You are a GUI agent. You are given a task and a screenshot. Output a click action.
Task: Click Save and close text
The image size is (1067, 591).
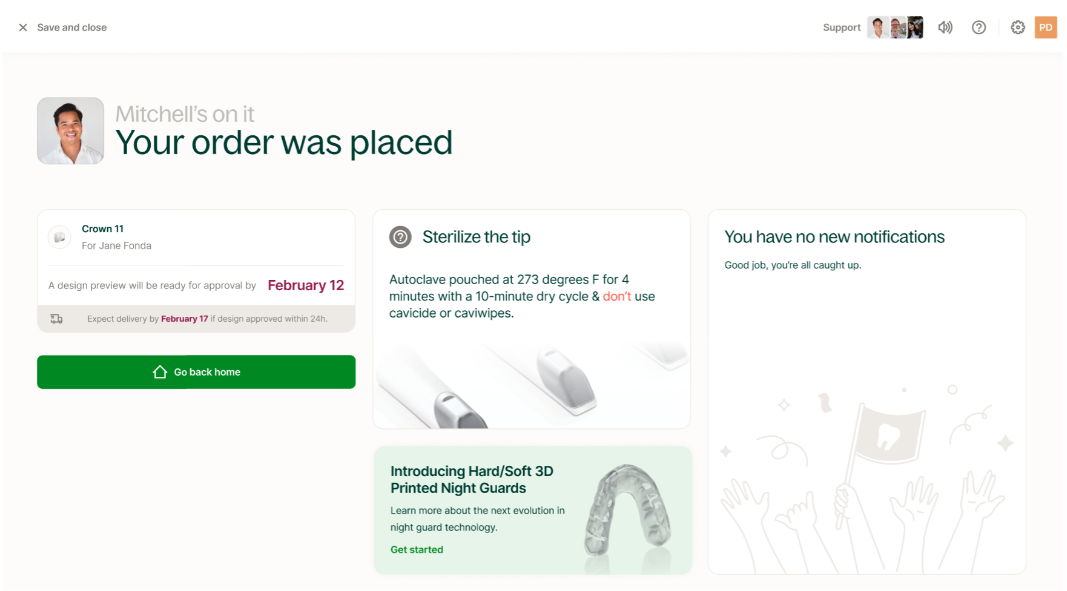[72, 28]
